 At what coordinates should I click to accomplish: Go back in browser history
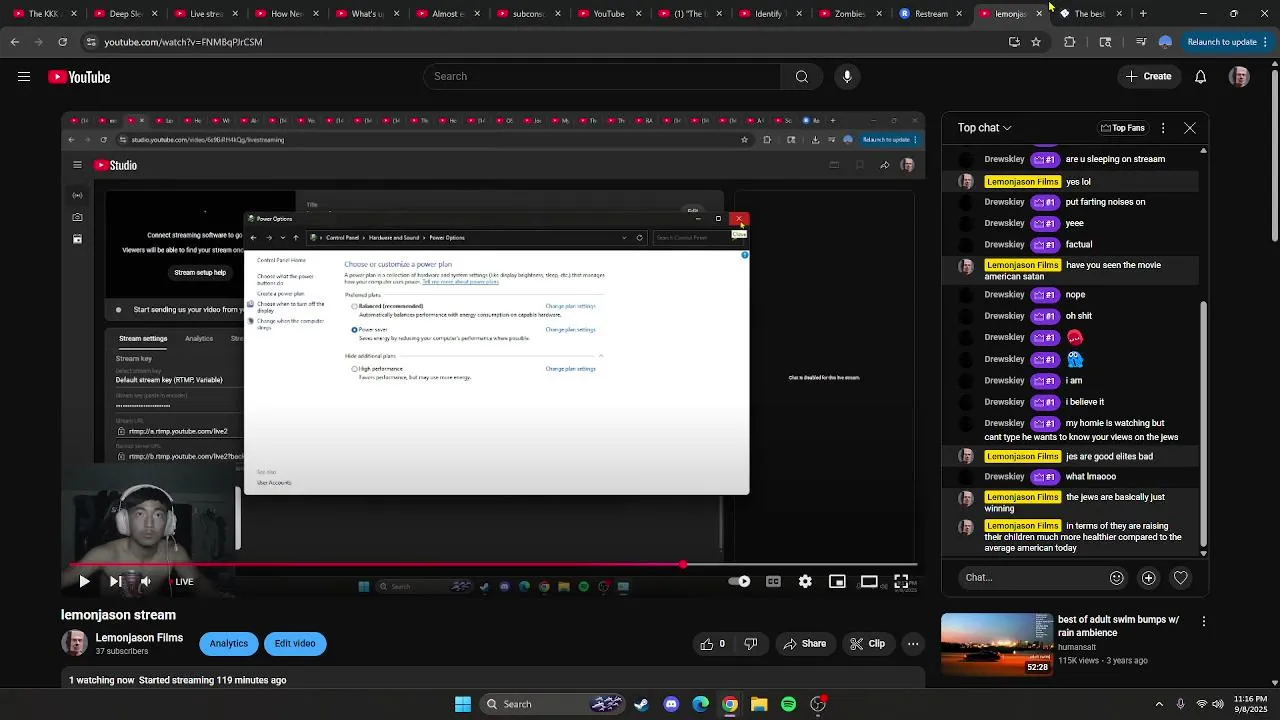click(x=14, y=42)
